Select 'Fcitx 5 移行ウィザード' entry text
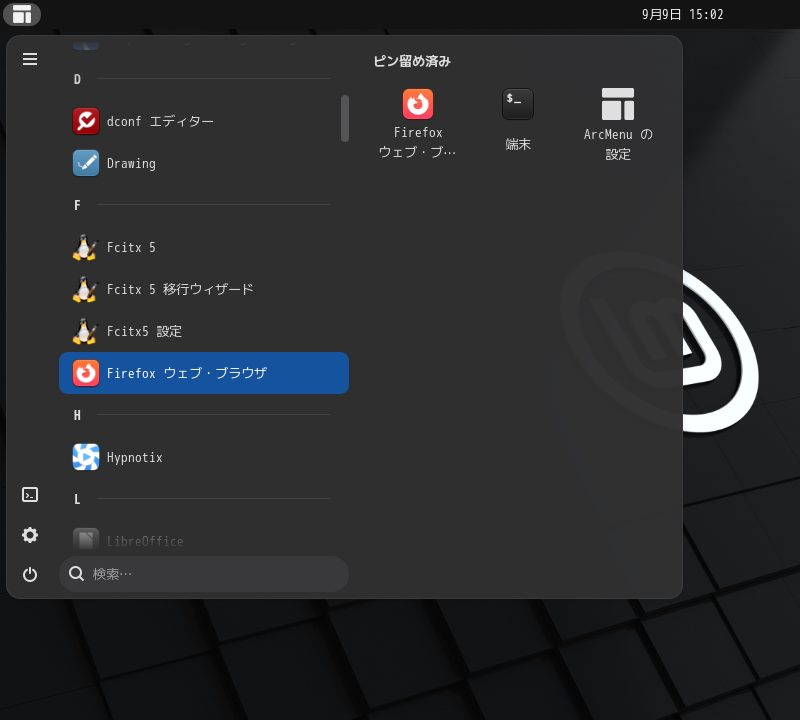 point(180,289)
